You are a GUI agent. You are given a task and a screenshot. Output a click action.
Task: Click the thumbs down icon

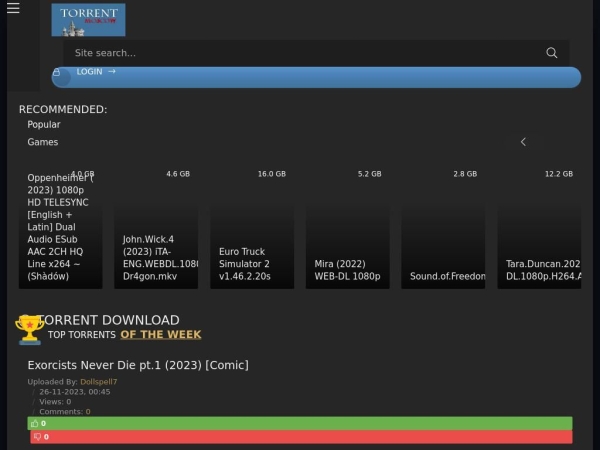coord(38,437)
